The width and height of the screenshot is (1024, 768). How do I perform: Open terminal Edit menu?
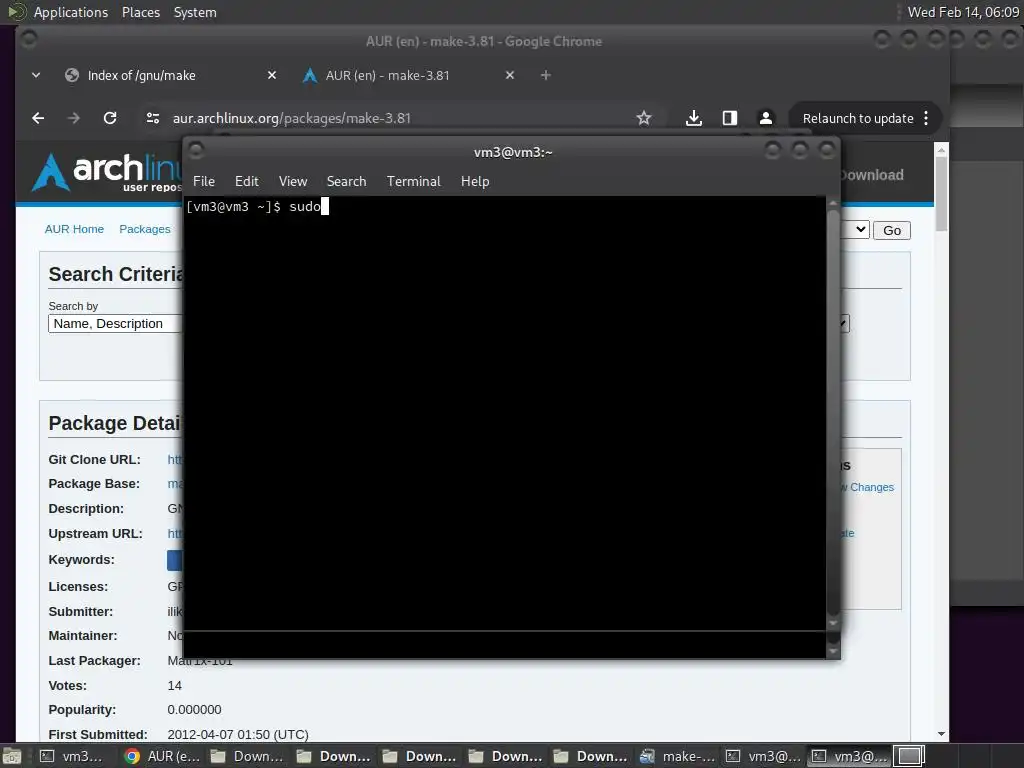click(x=246, y=182)
